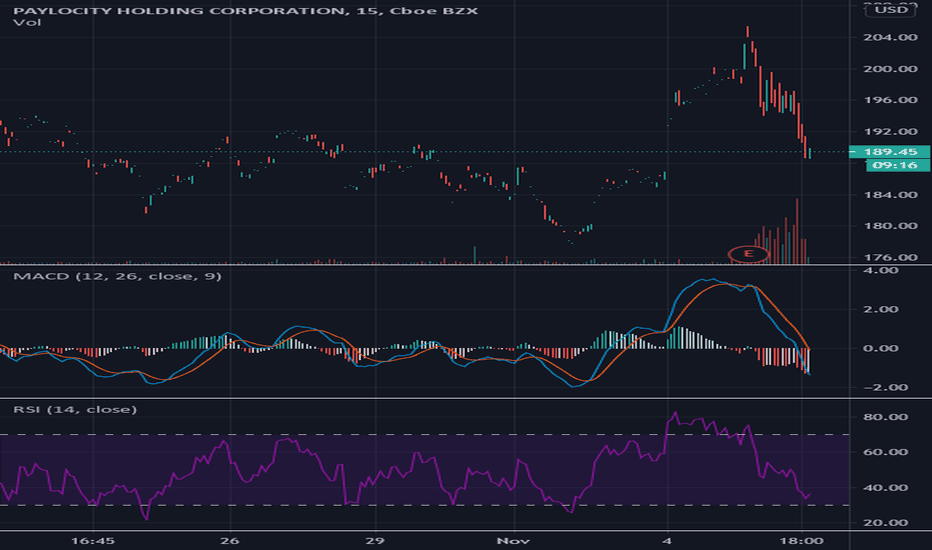Viewport: 932px width, 550px height.
Task: Click the RSI 80.00 axis label
Action: pos(886,417)
